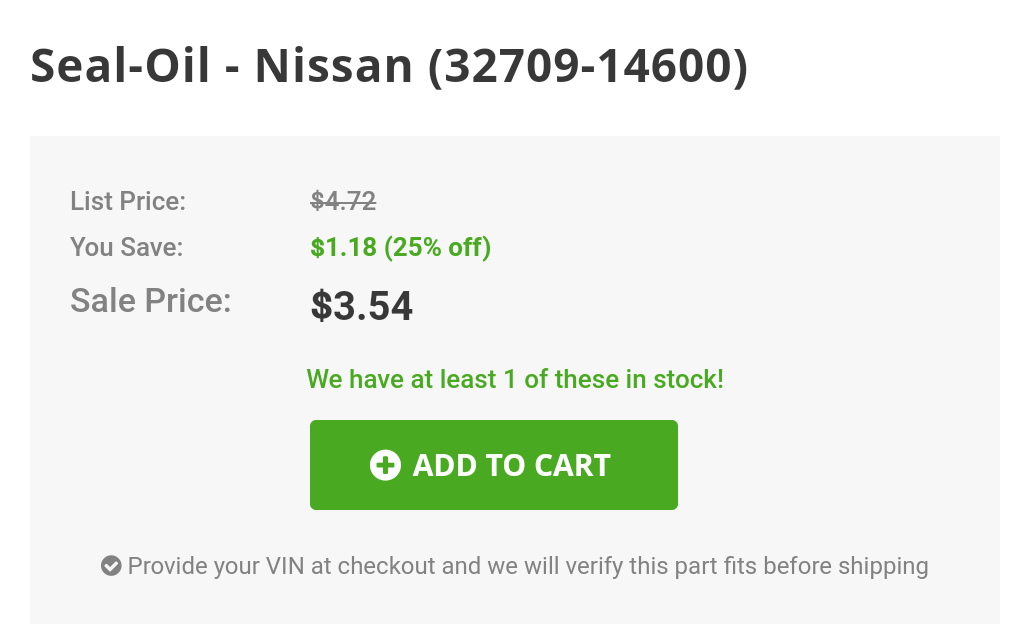Click the 'We have at least 1' stock message

tap(411, 379)
